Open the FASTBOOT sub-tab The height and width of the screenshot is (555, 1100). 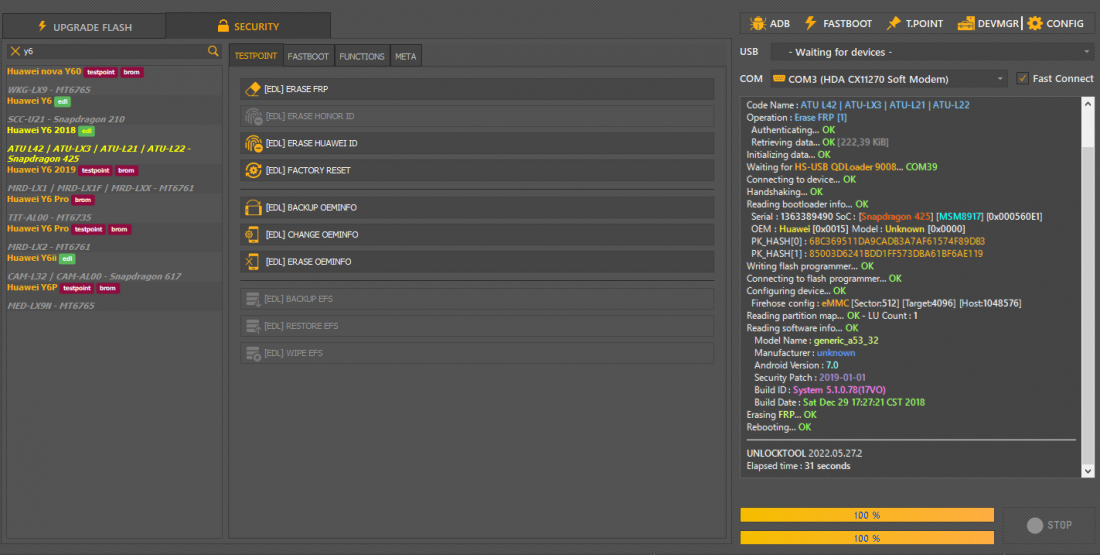(x=308, y=56)
